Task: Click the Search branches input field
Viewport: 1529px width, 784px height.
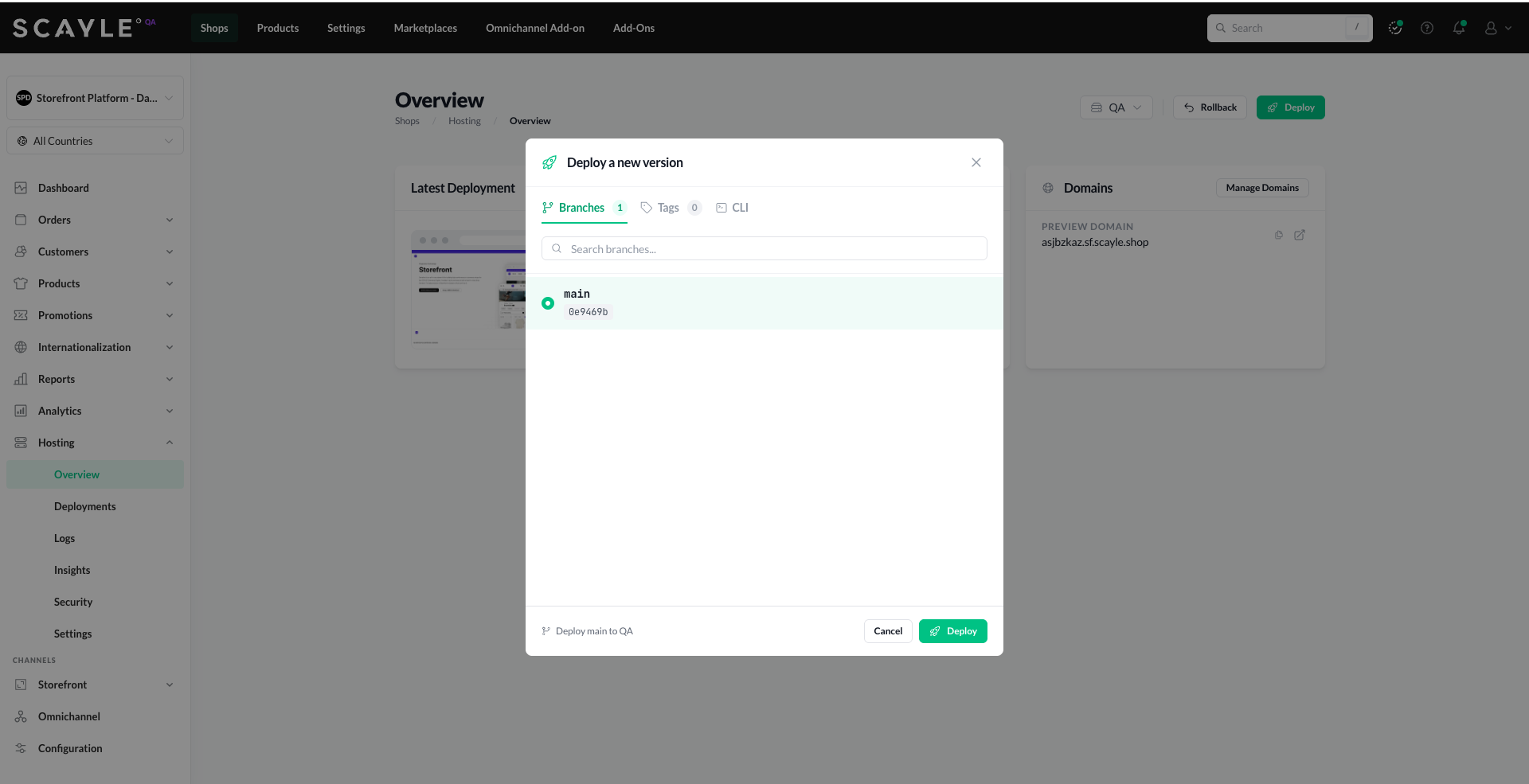Action: point(764,249)
